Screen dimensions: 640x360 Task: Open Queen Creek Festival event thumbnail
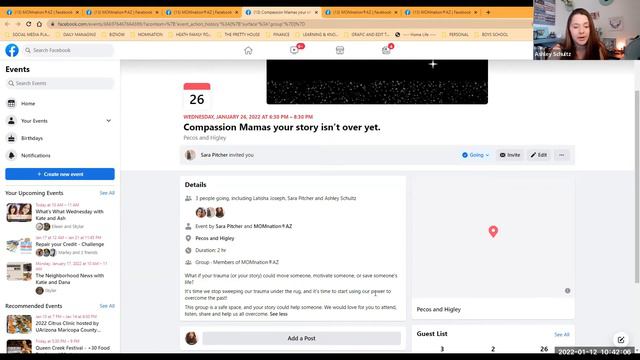pyautogui.click(x=19, y=346)
